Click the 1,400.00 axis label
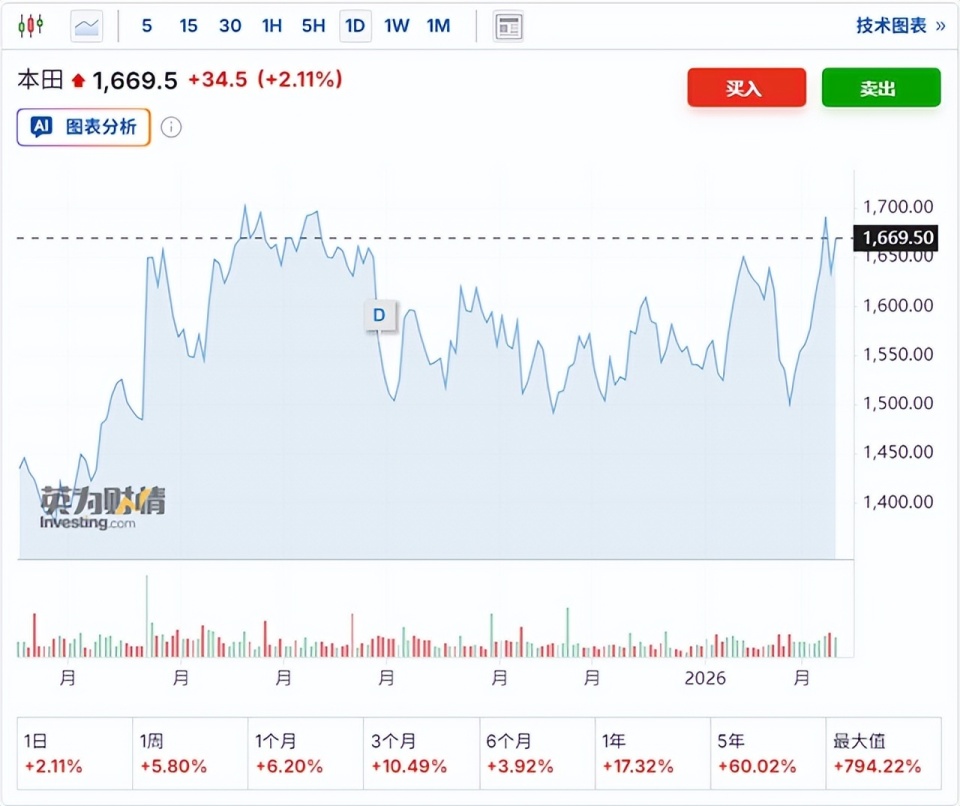The width and height of the screenshot is (960, 806). click(898, 502)
